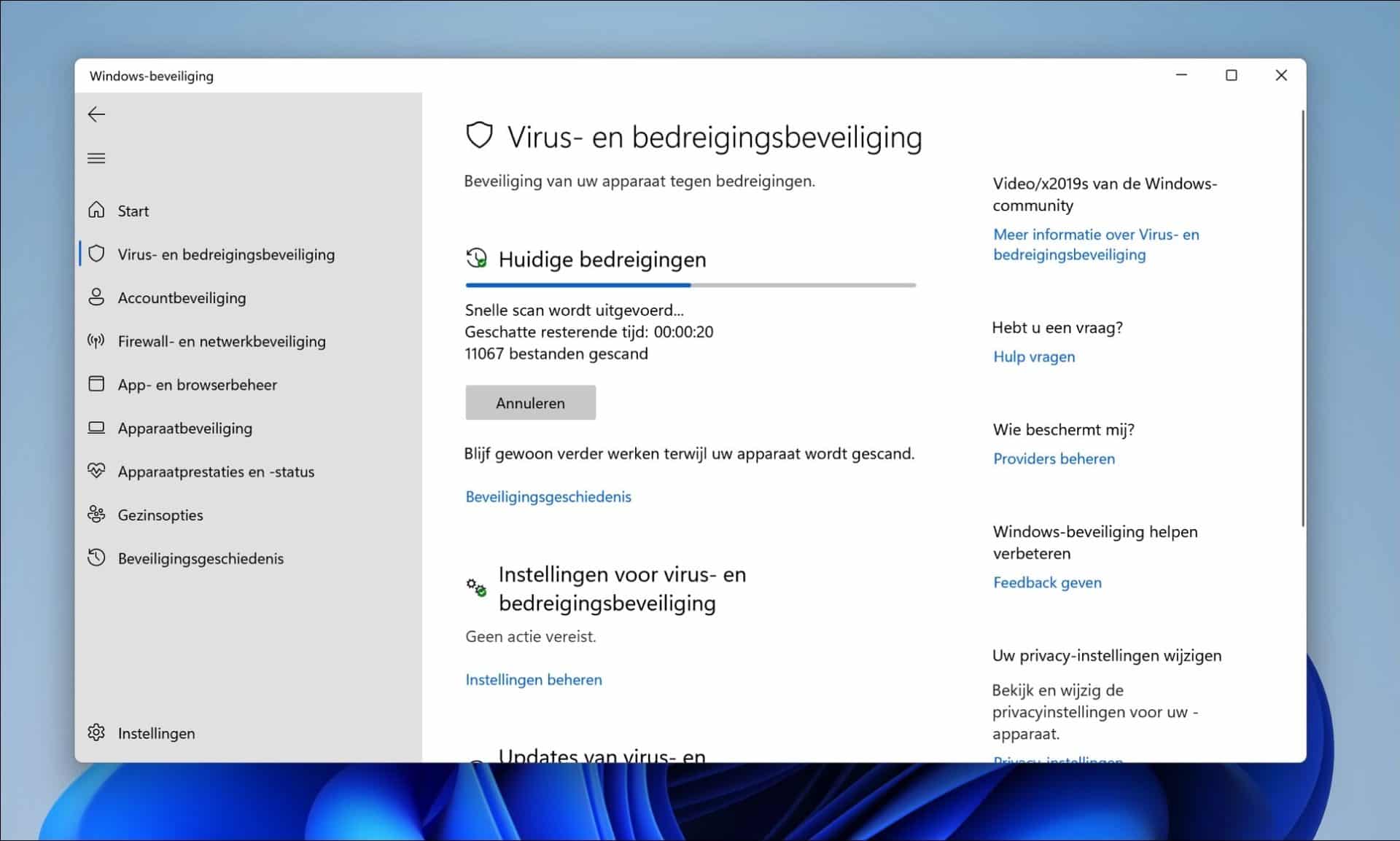The image size is (1400, 841).
Task: Cancel the running quick scan
Action: coord(530,402)
